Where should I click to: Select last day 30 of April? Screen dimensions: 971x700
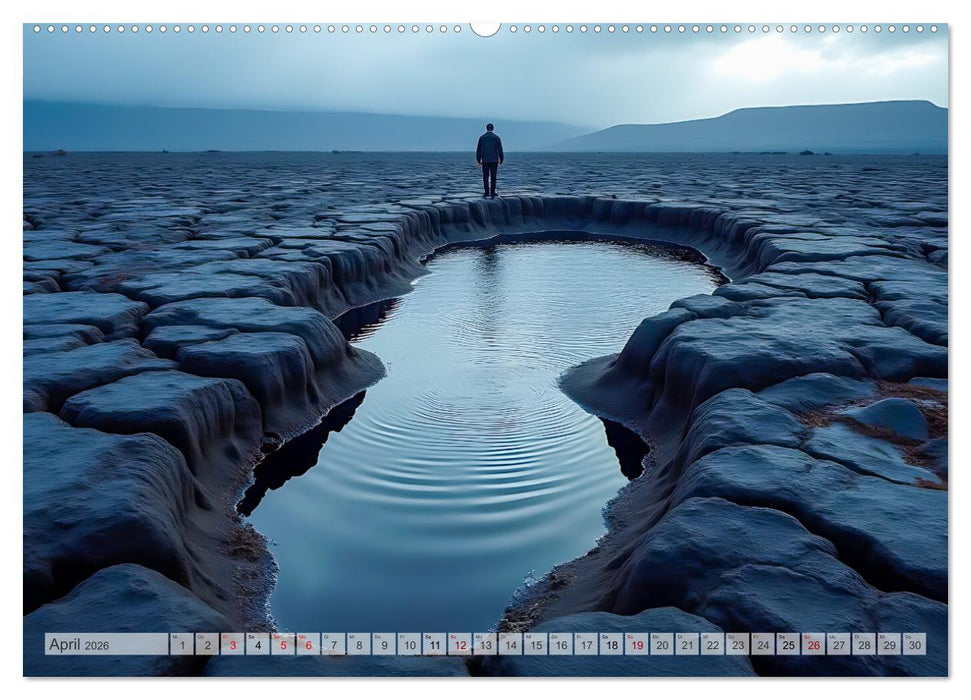(x=914, y=645)
